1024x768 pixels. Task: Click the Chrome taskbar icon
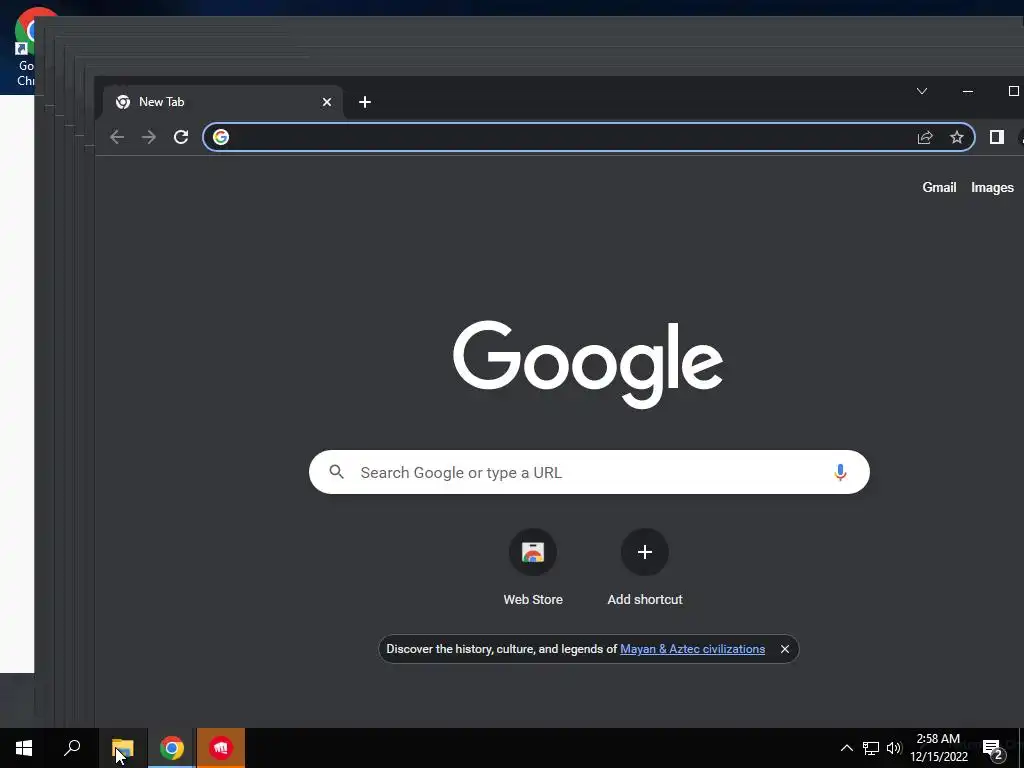[x=172, y=748]
